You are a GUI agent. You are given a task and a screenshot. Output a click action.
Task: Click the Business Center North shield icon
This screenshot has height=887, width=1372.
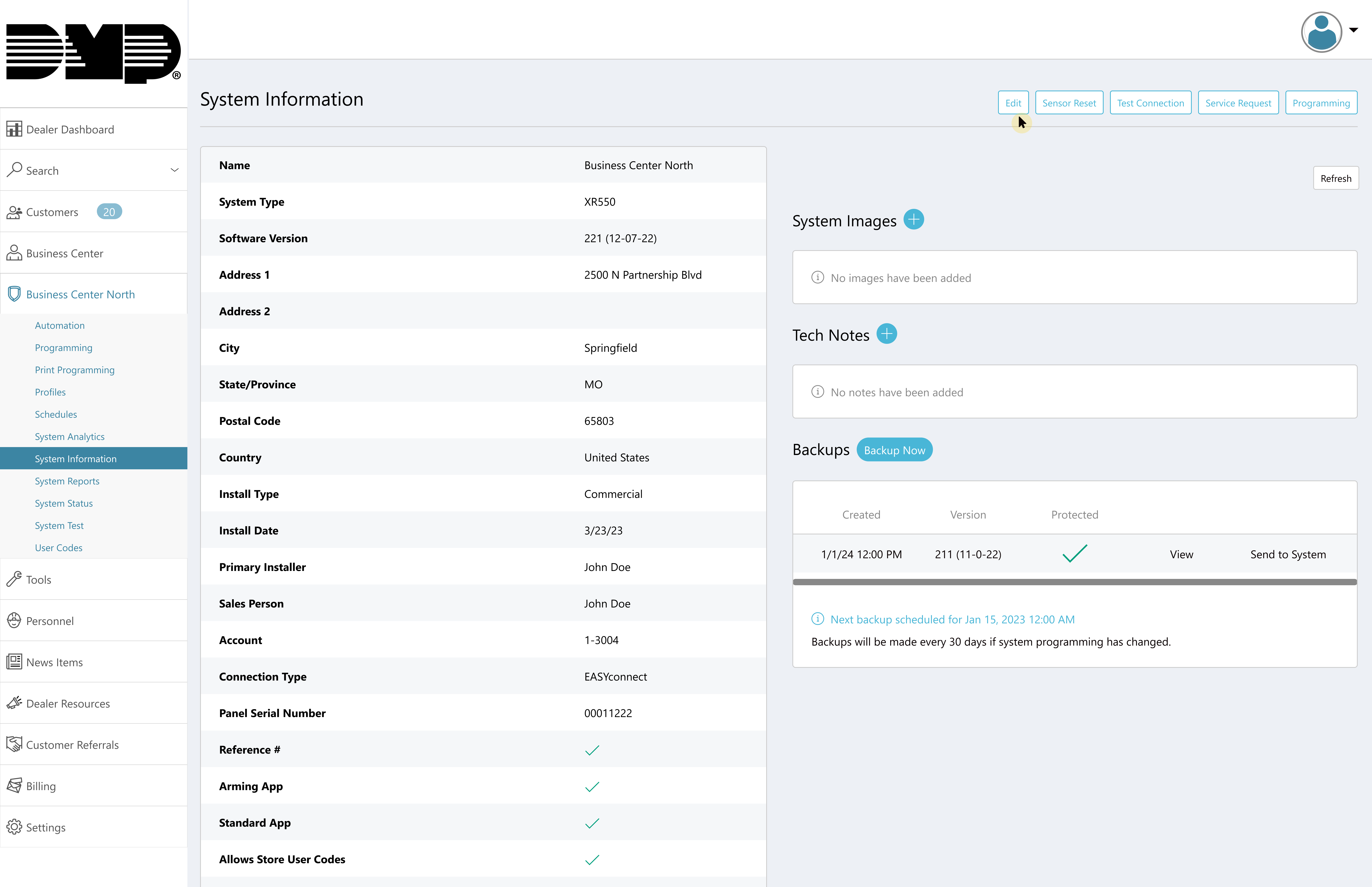[x=14, y=294]
